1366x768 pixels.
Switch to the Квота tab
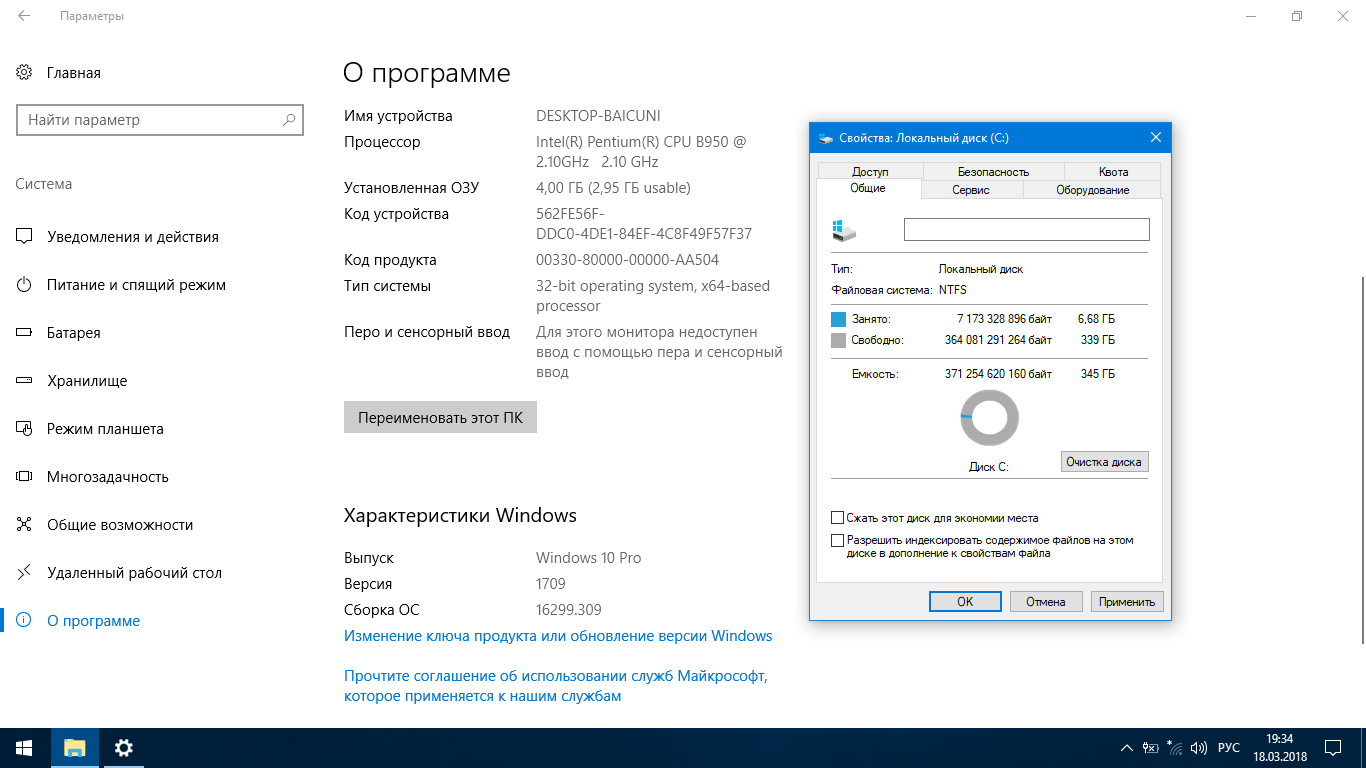point(1112,171)
